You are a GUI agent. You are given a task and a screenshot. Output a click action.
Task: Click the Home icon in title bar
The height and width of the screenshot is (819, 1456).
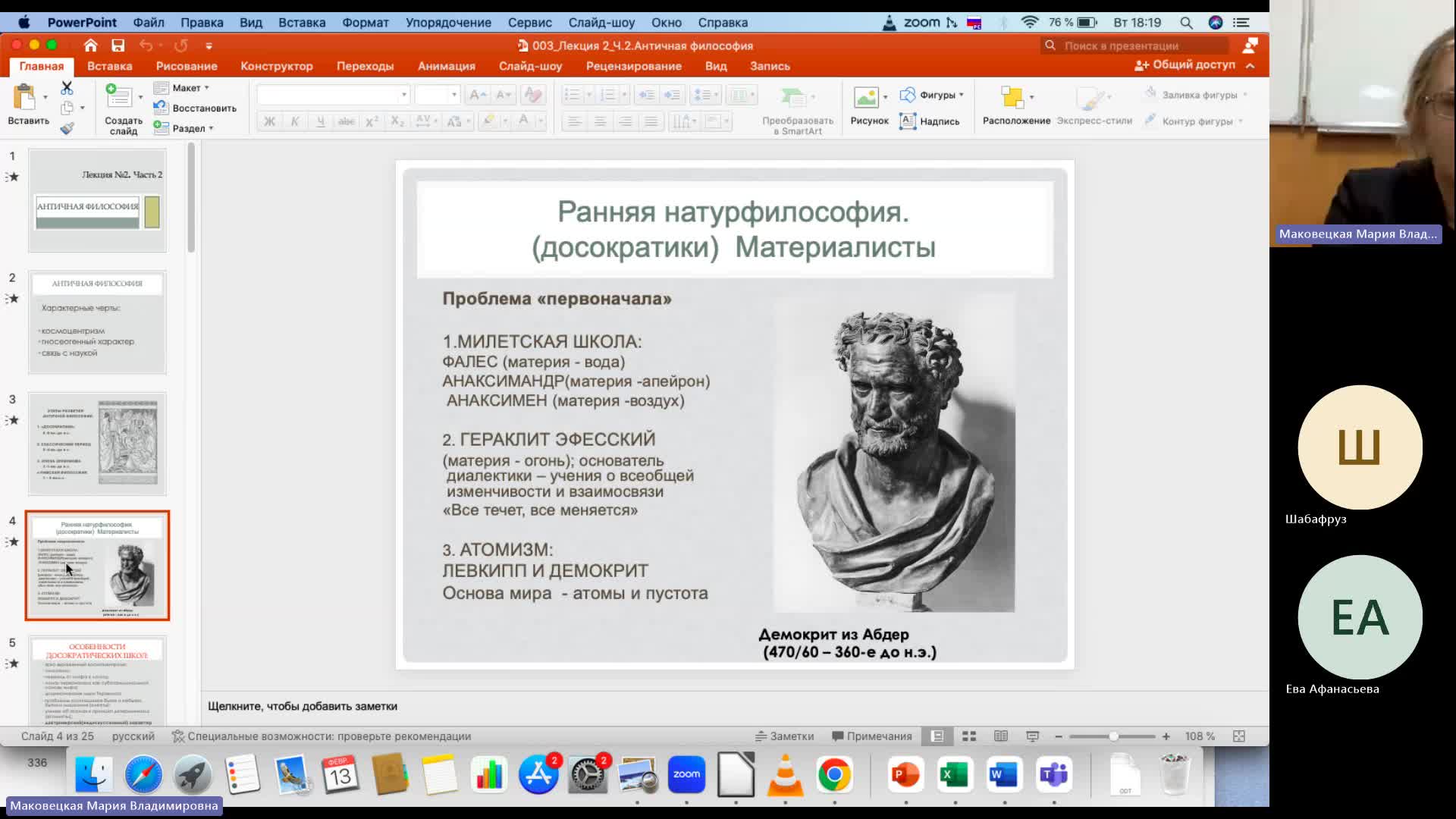tap(91, 45)
